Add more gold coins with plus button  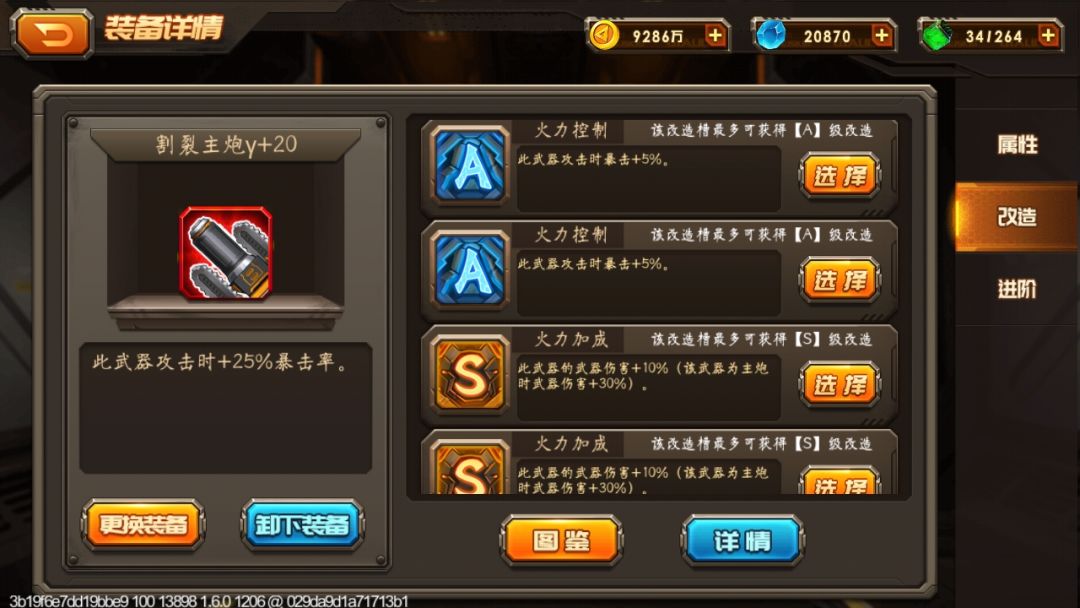click(x=716, y=35)
